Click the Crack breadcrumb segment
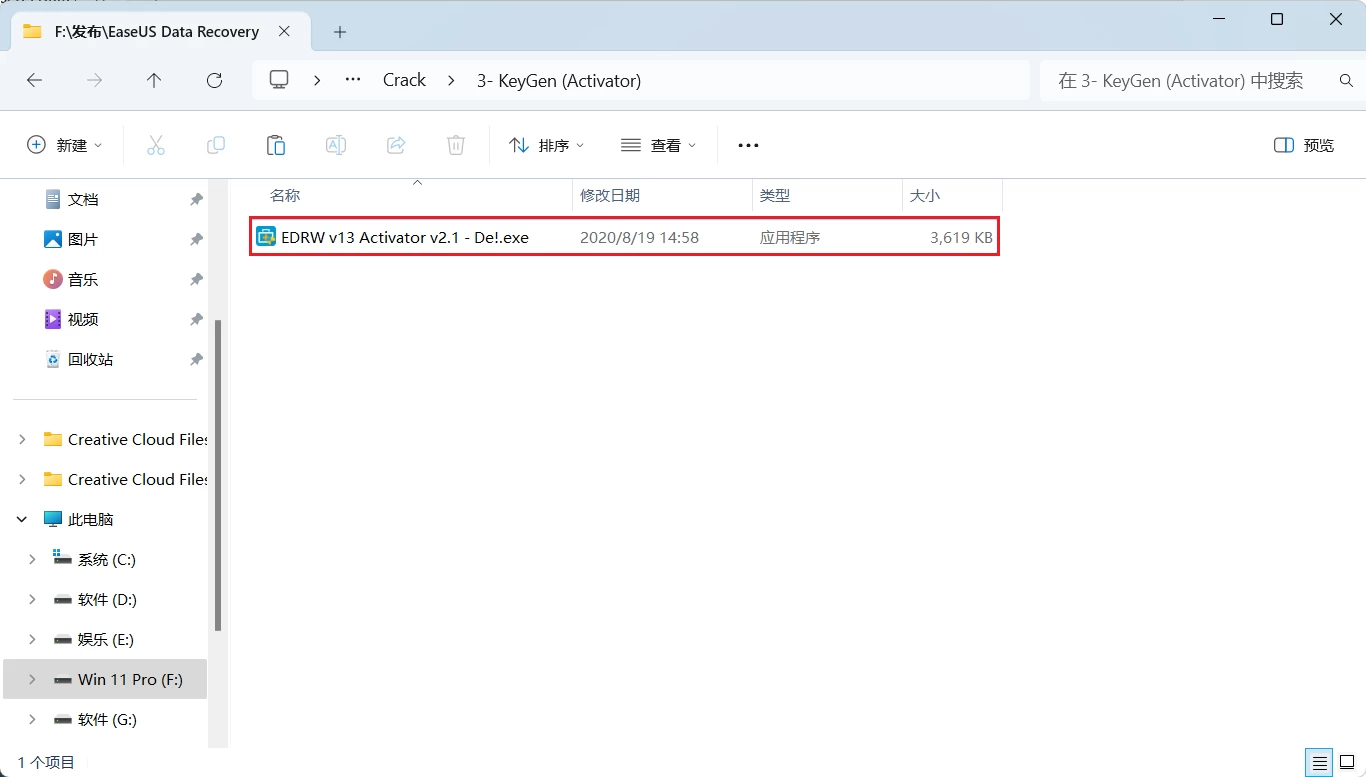Image resolution: width=1366 pixels, height=777 pixels. pyautogui.click(x=404, y=80)
